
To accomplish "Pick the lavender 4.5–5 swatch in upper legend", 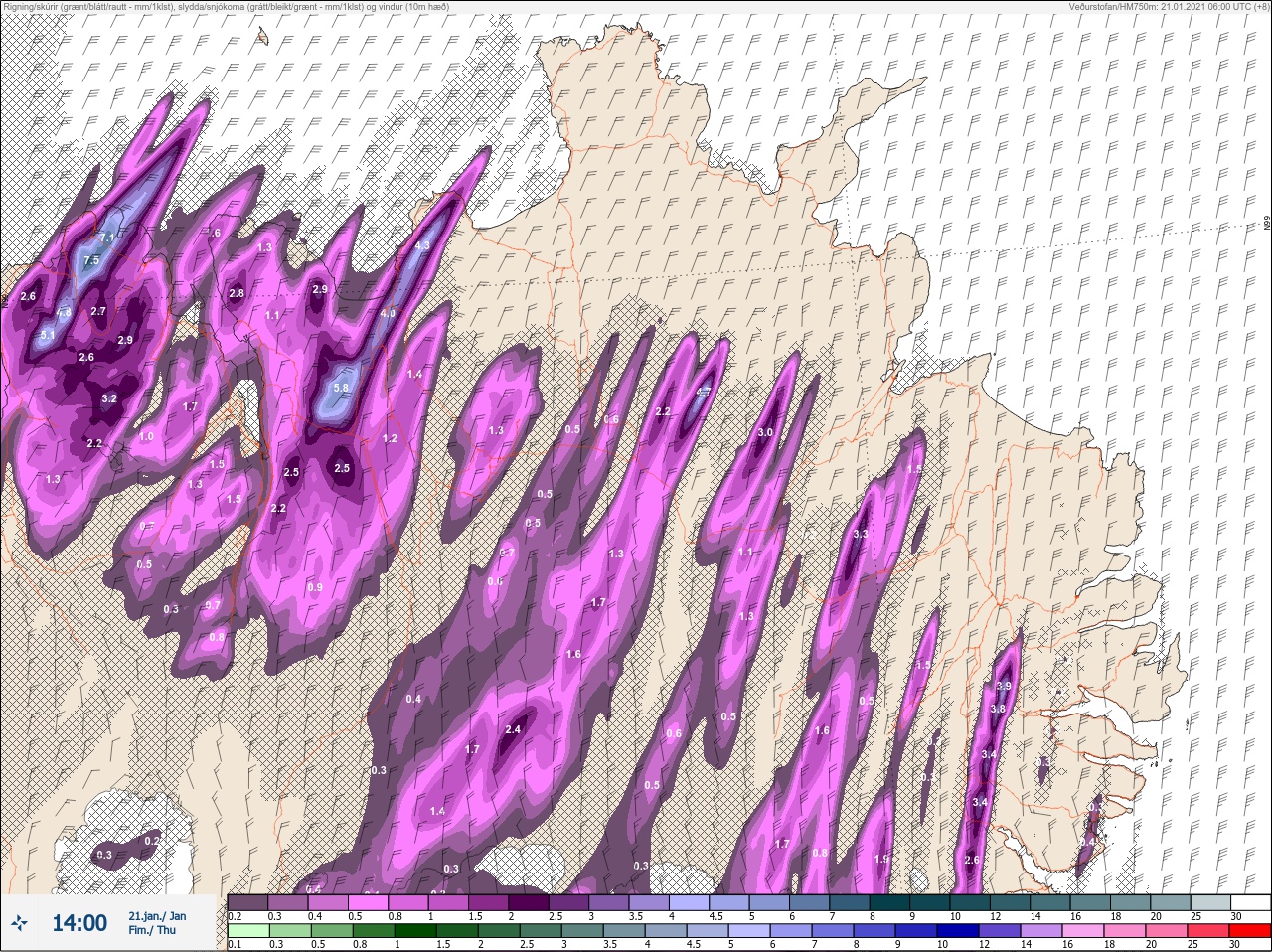I will pyautogui.click(x=730, y=903).
